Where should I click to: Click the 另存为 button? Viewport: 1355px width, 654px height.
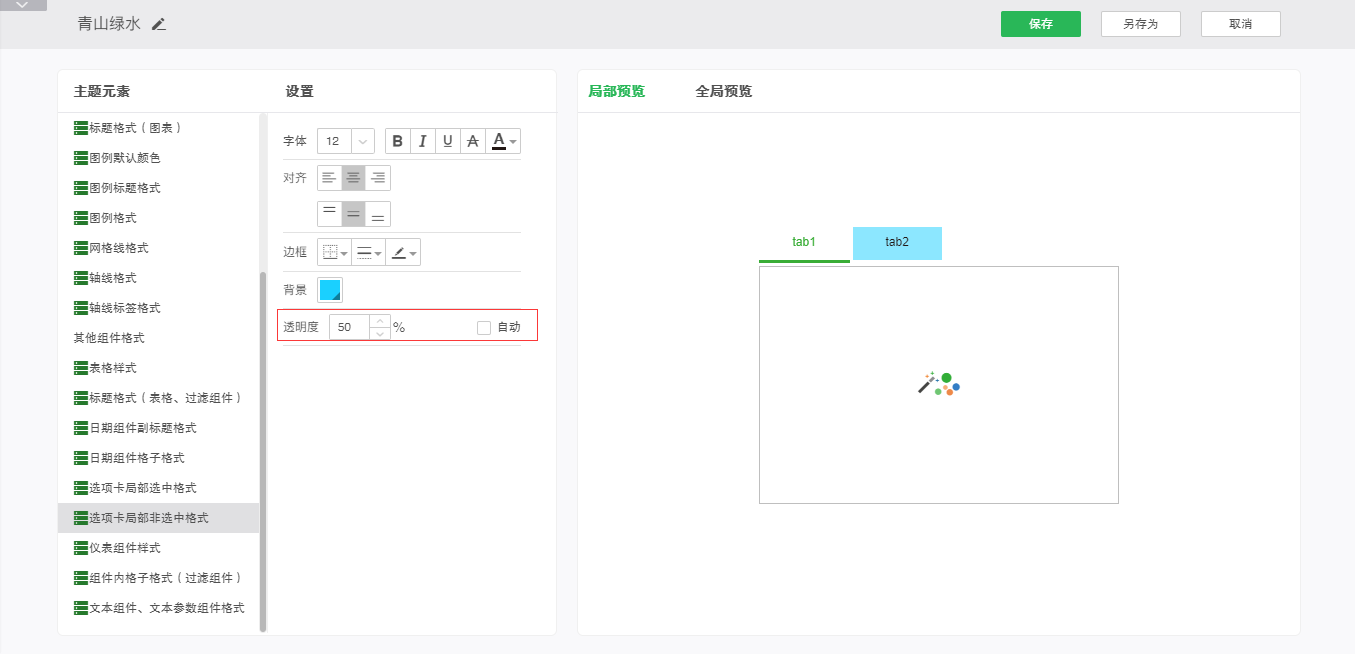click(1140, 24)
